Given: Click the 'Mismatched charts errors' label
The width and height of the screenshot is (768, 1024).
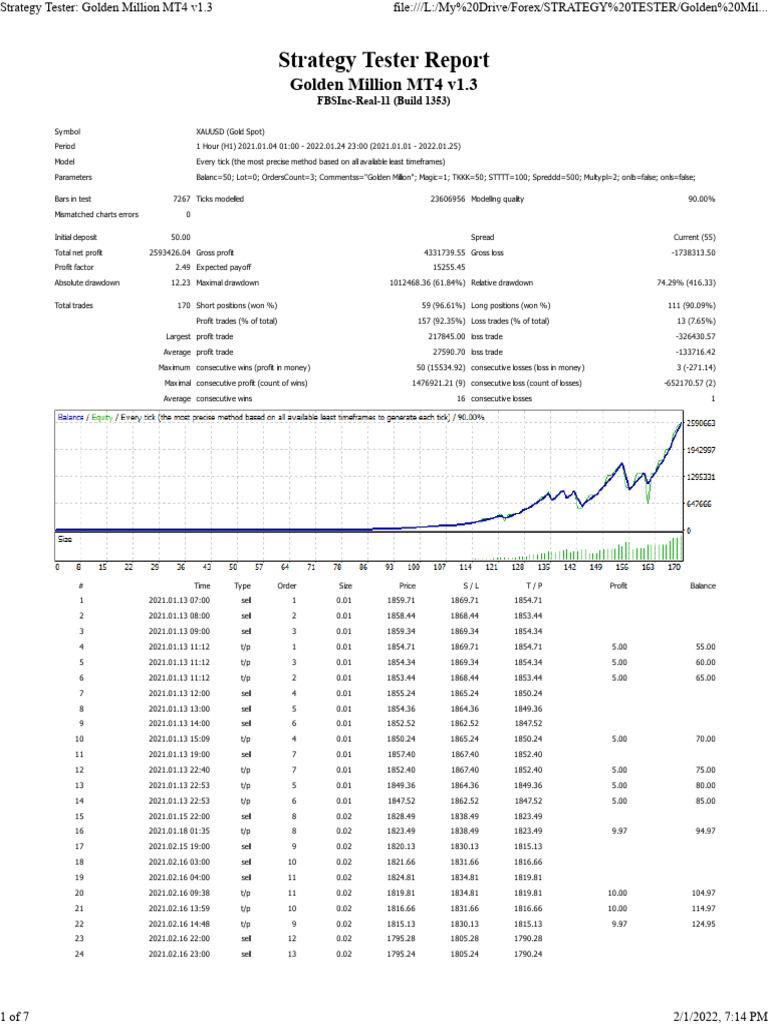Looking at the screenshot, I should [96, 214].
